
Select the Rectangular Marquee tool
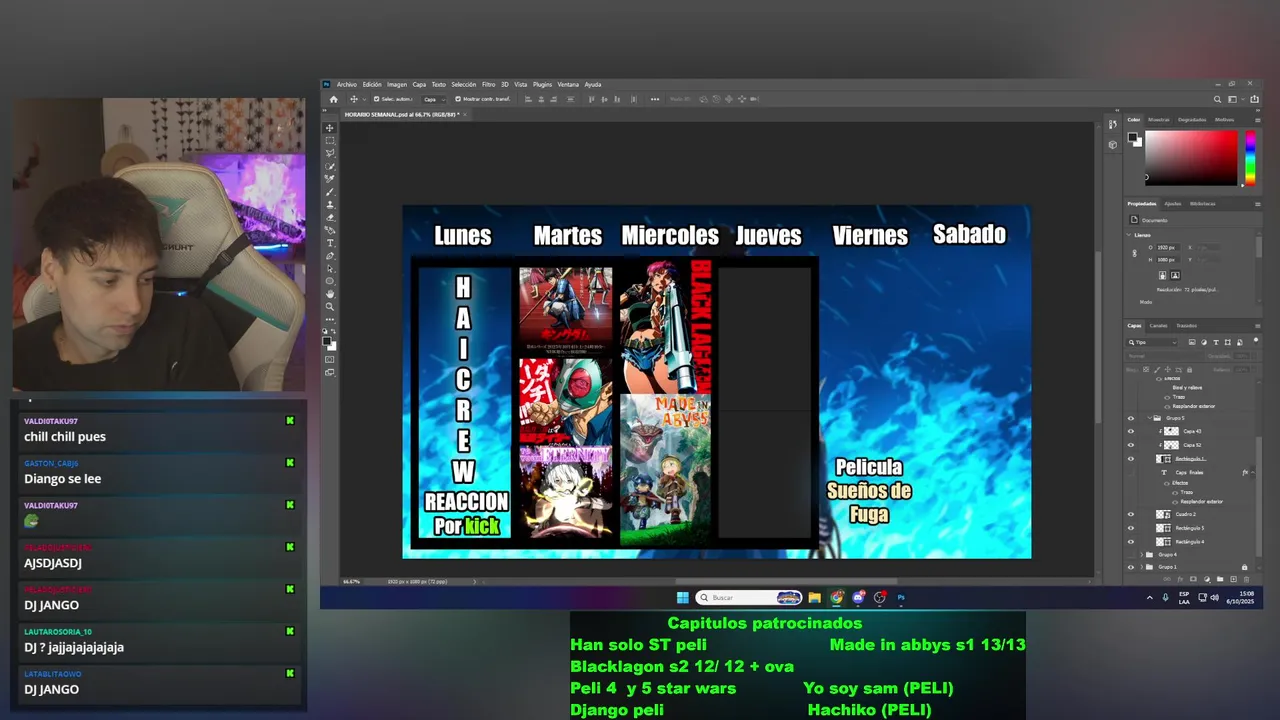coord(330,141)
